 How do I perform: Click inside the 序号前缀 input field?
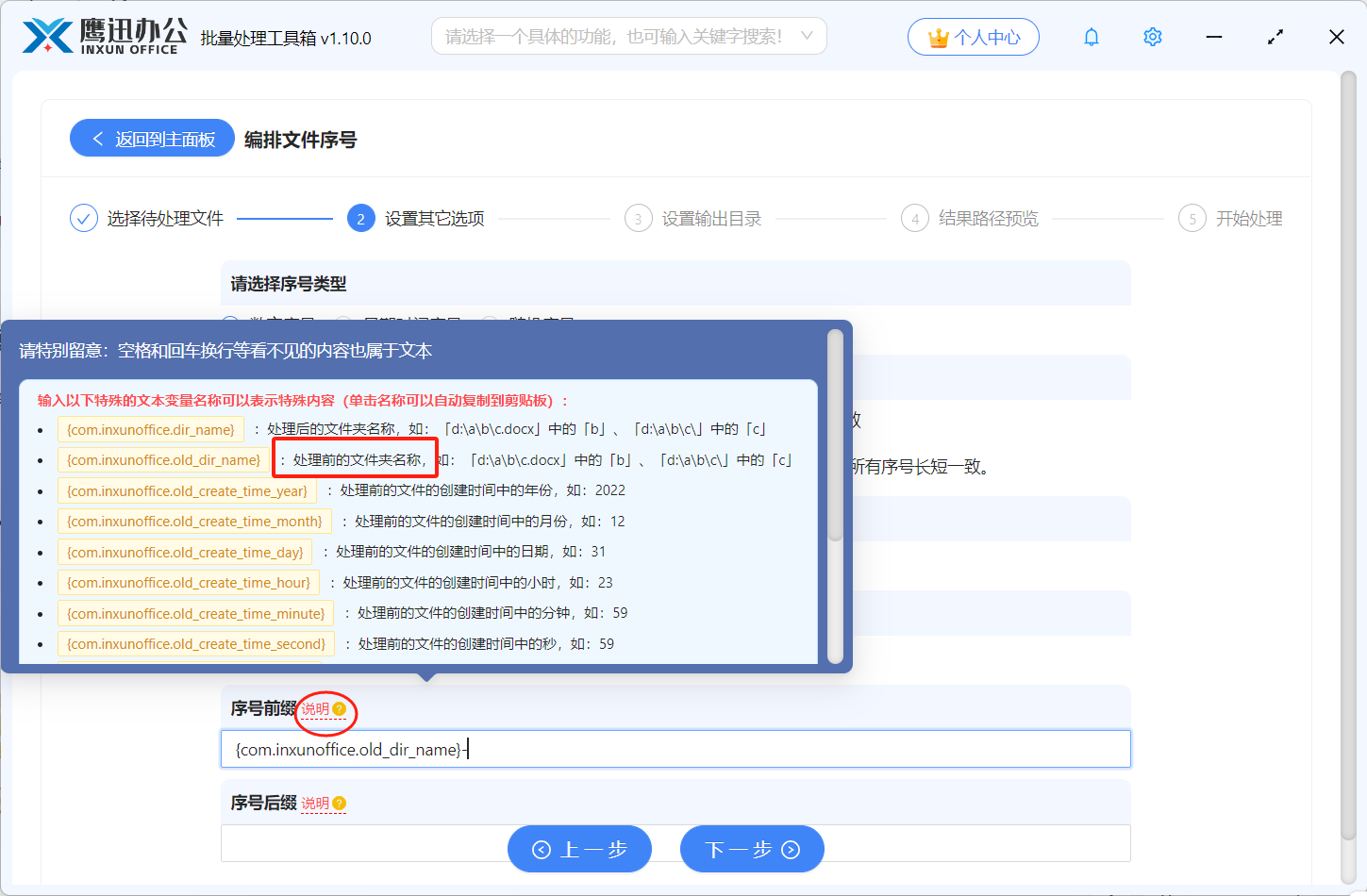[675, 749]
